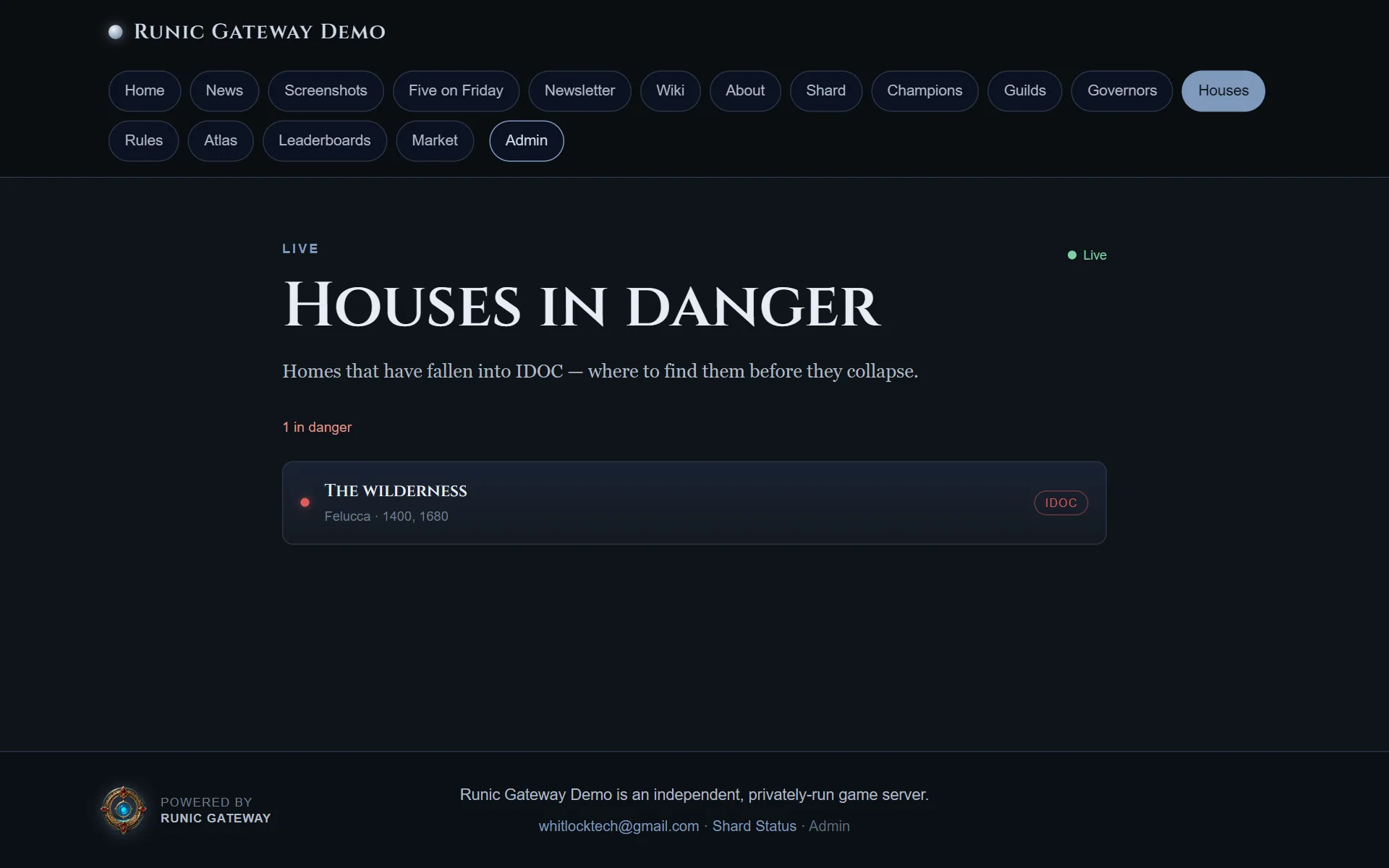View the Leaderboards page
Screen dimensions: 1389x868
click(x=325, y=141)
